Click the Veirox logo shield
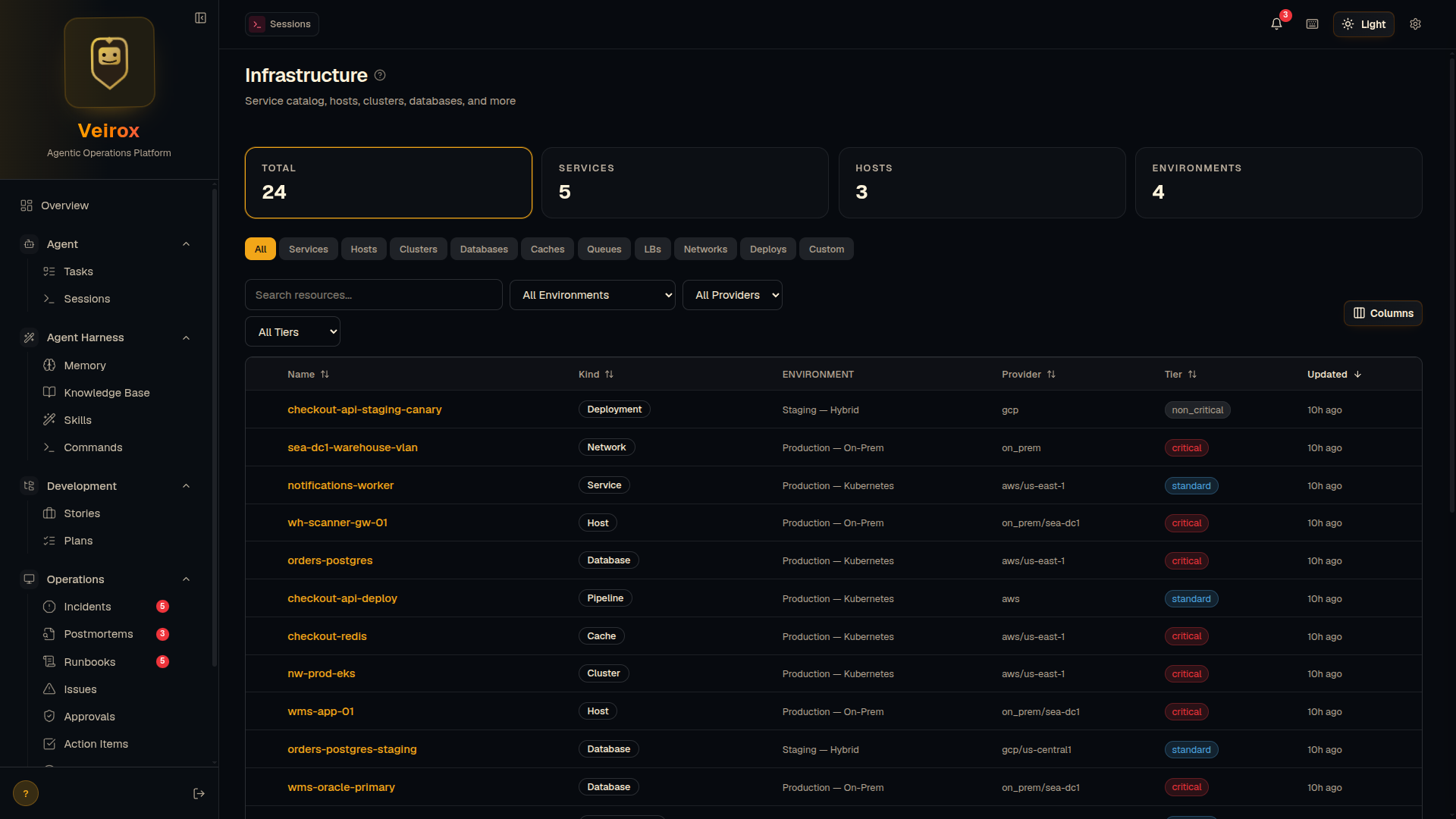 click(x=109, y=62)
